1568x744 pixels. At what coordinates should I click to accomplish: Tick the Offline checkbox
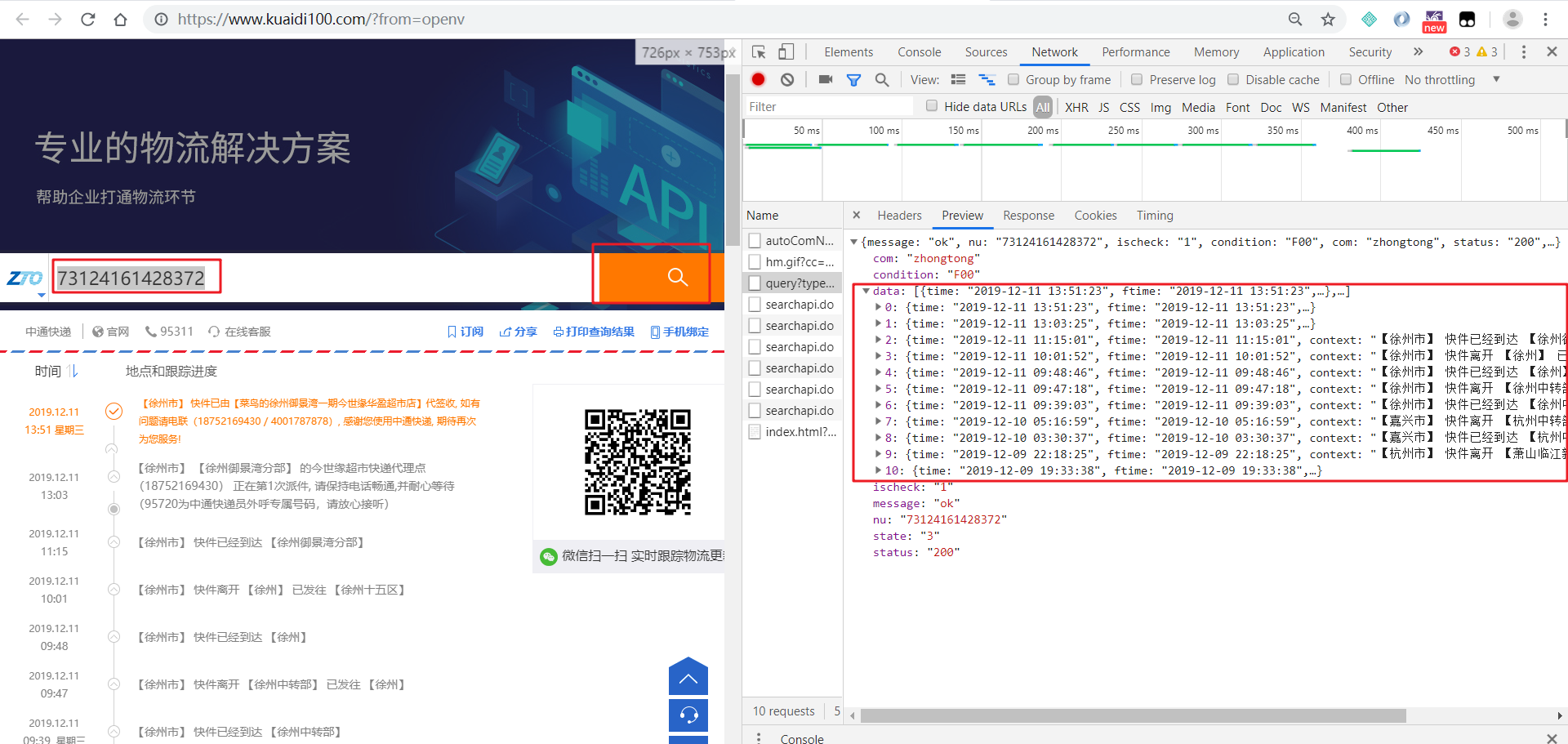1346,79
